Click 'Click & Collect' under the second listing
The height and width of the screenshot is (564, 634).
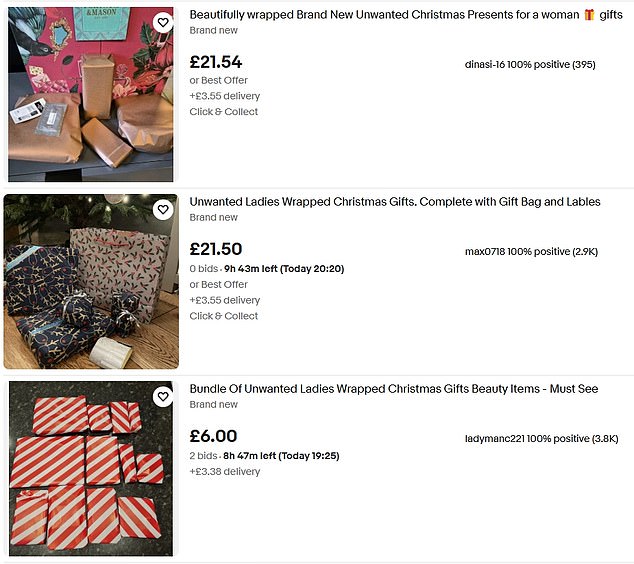[x=224, y=316]
